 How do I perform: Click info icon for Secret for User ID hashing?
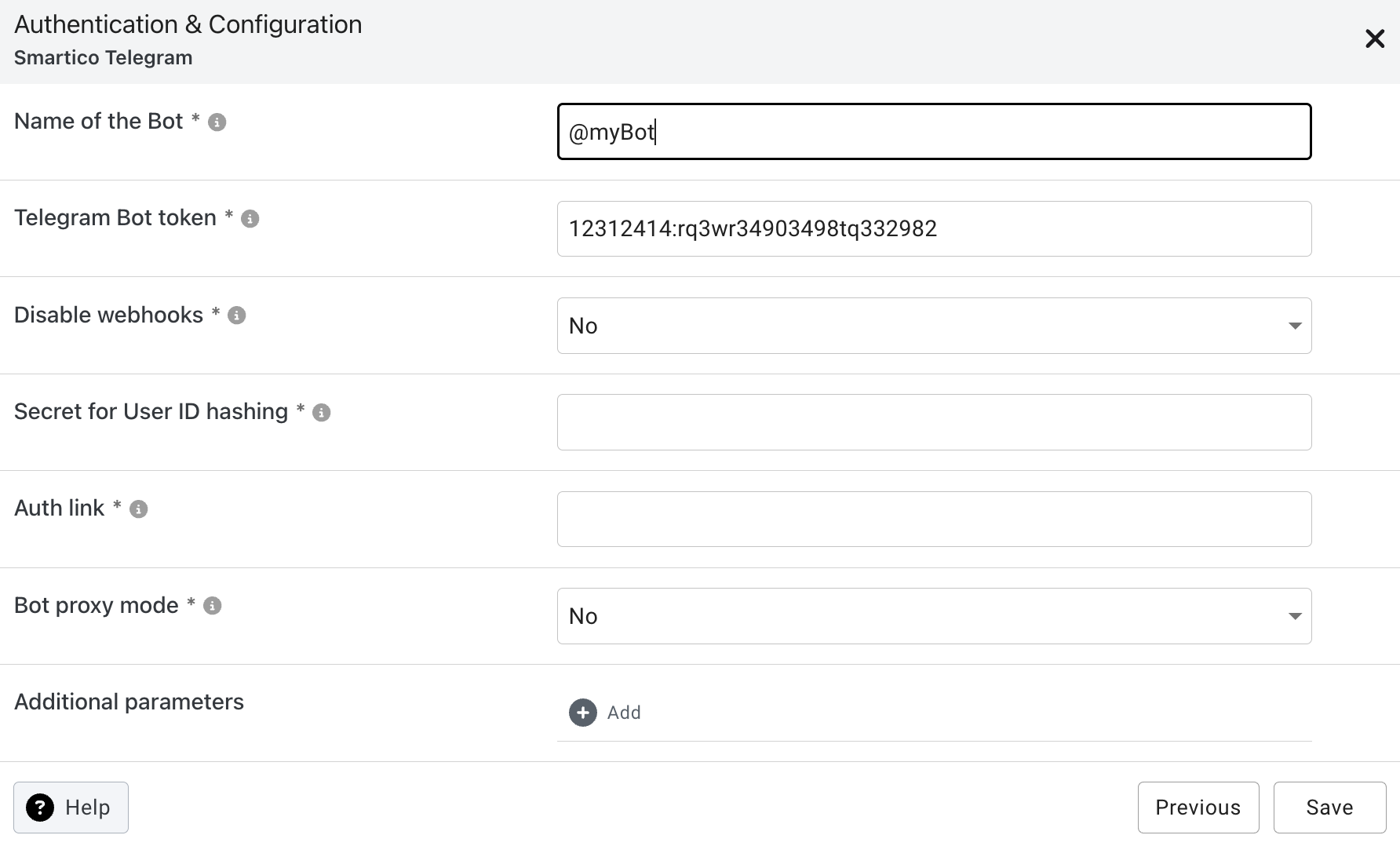tap(322, 413)
